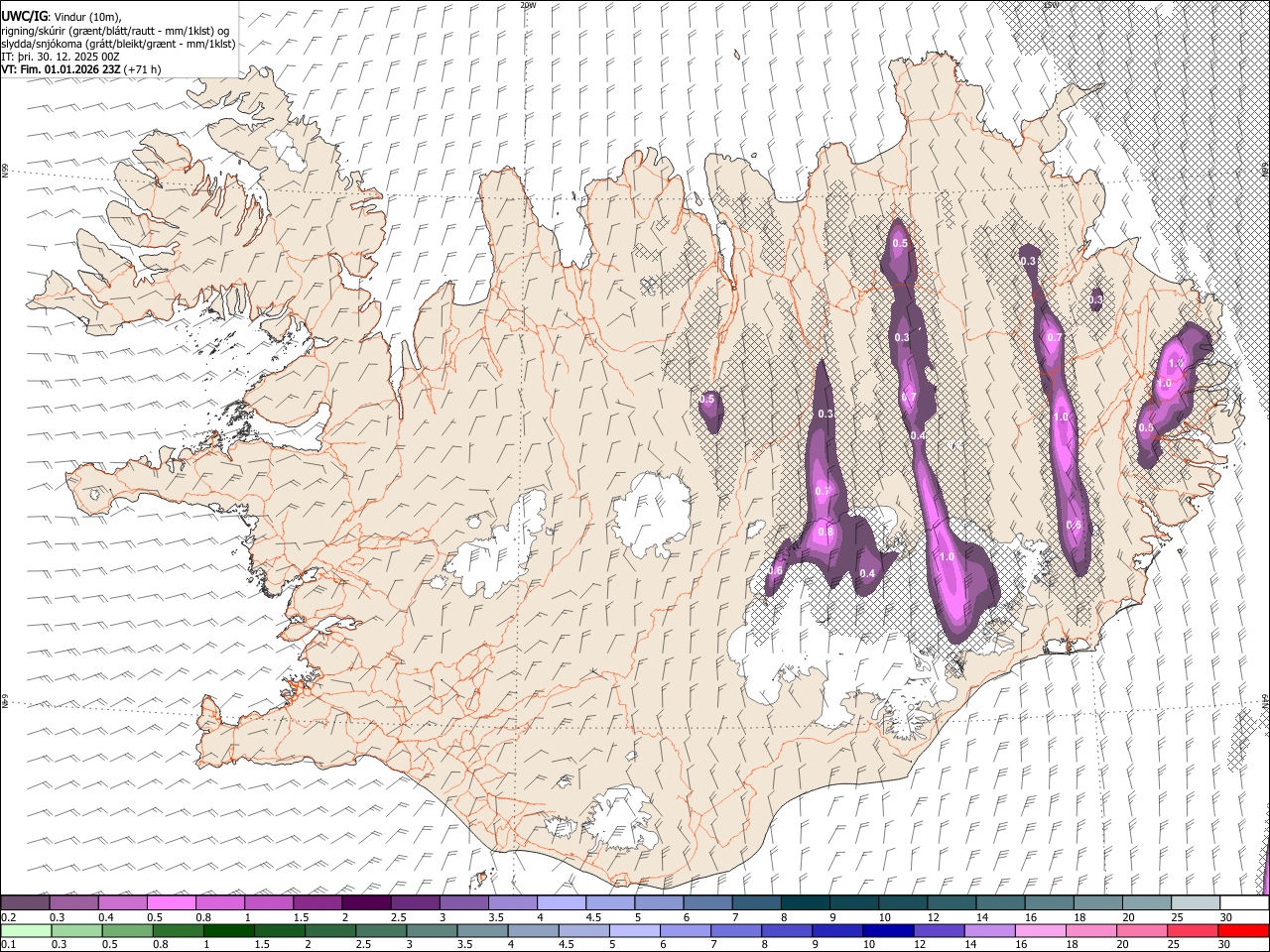Select the upper legend swatch labelled 3.5

click(512, 903)
